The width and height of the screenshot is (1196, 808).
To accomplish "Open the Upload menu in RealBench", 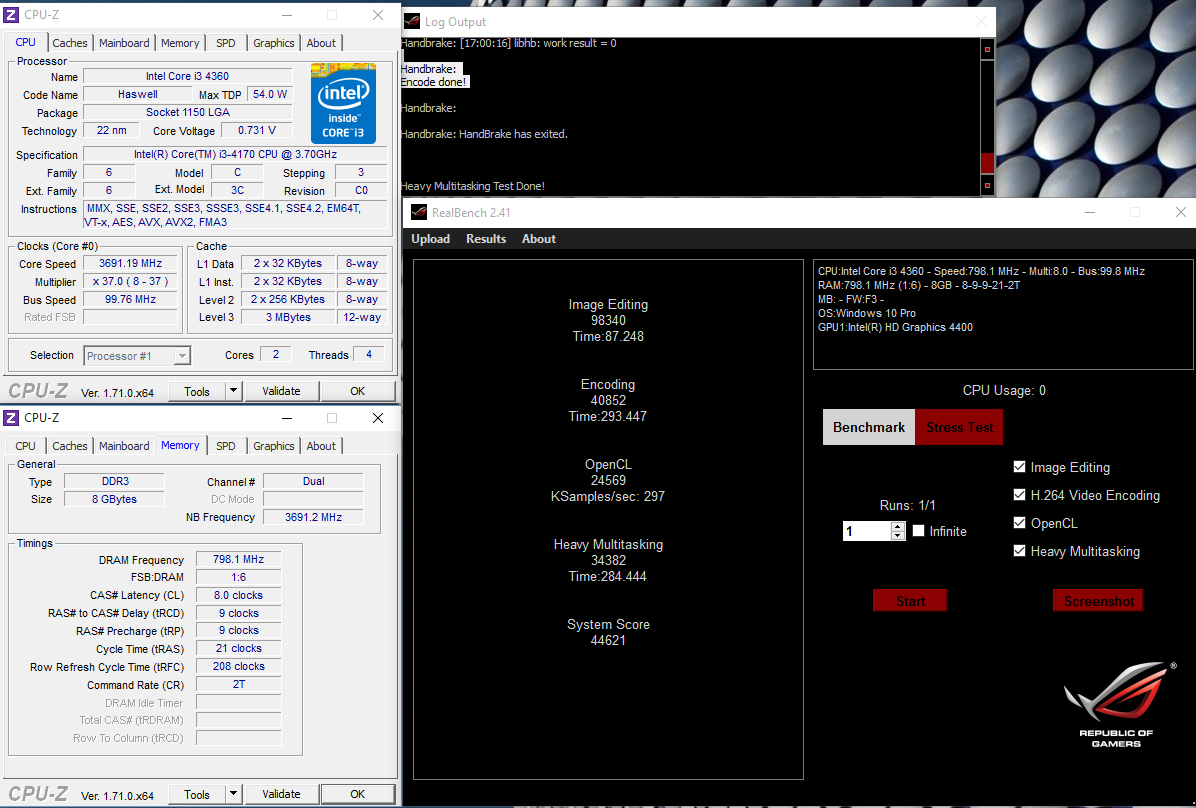I will (430, 239).
